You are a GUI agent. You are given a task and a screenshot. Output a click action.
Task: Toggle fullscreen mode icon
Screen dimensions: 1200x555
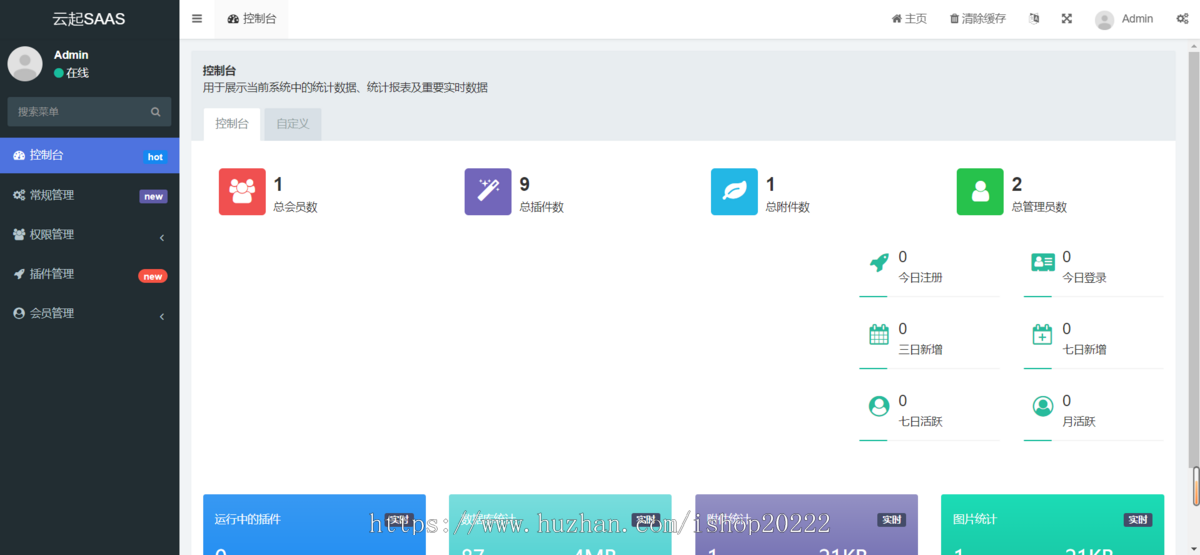click(1067, 19)
